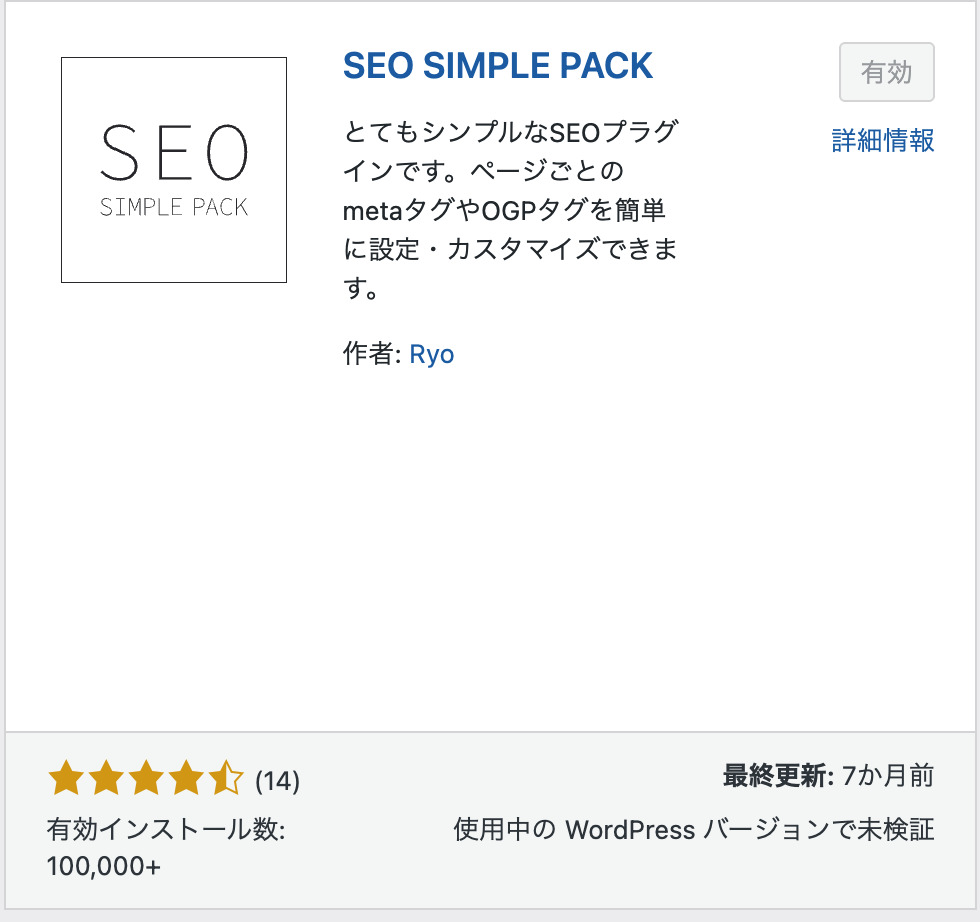Viewport: 980px width, 922px height.
Task: Click the 作者 label before Ryo
Action: click(x=372, y=354)
